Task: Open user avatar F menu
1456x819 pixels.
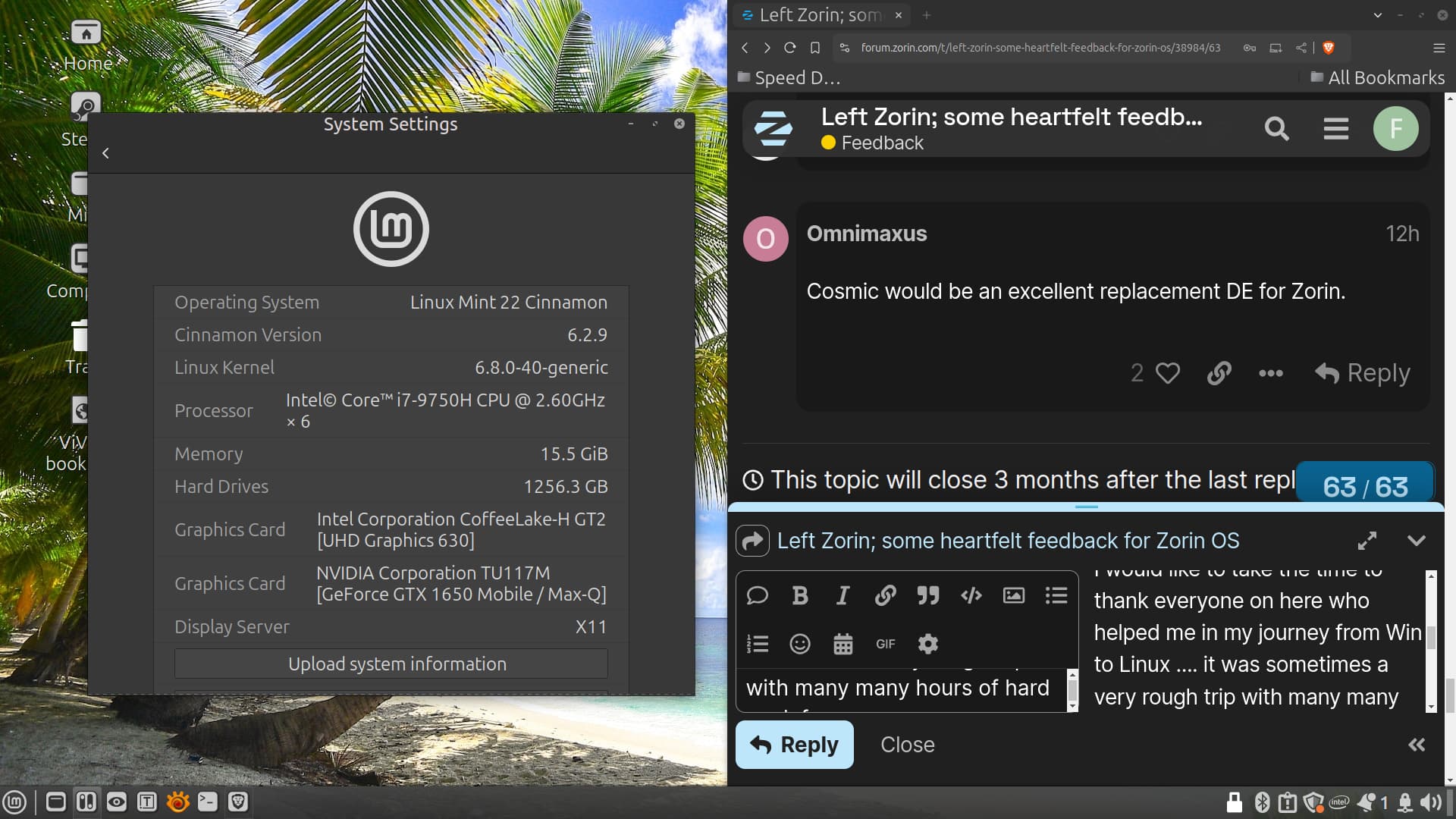Action: [1396, 129]
